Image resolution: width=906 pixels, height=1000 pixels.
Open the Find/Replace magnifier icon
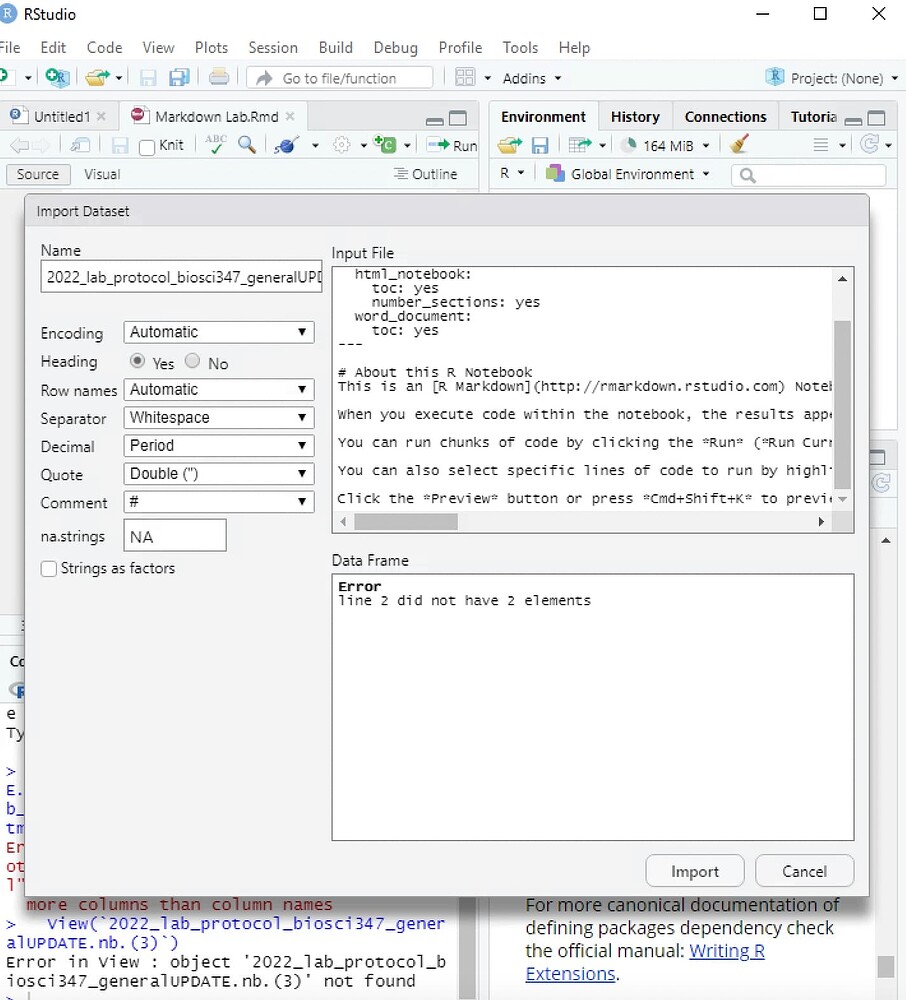247,144
